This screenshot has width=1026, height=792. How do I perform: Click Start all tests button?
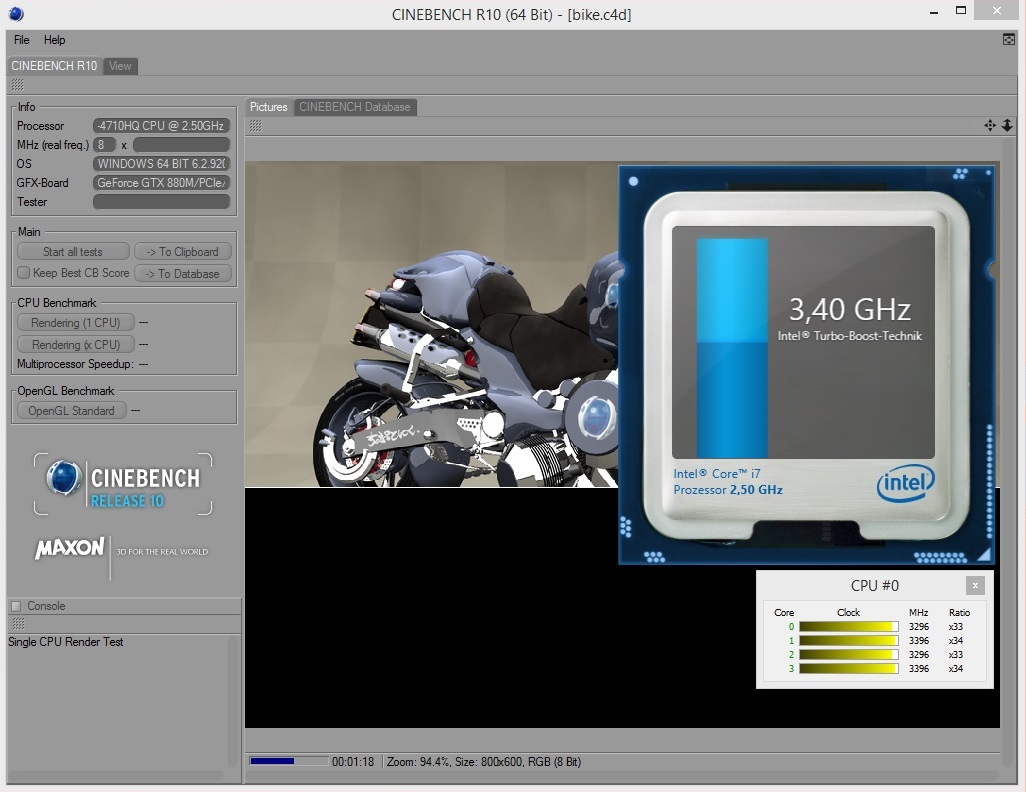pyautogui.click(x=73, y=251)
